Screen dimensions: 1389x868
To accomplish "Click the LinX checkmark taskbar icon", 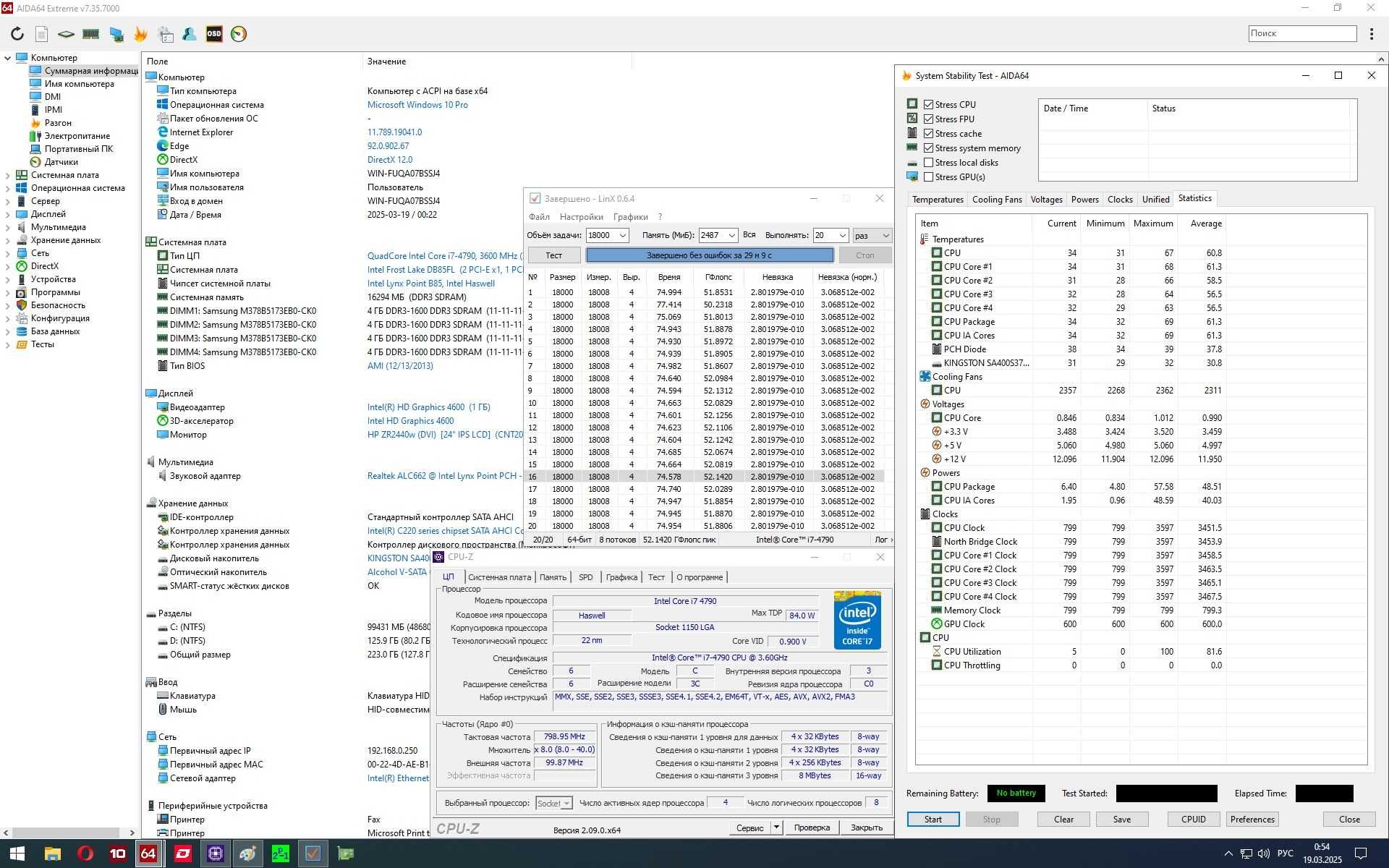I will (313, 854).
